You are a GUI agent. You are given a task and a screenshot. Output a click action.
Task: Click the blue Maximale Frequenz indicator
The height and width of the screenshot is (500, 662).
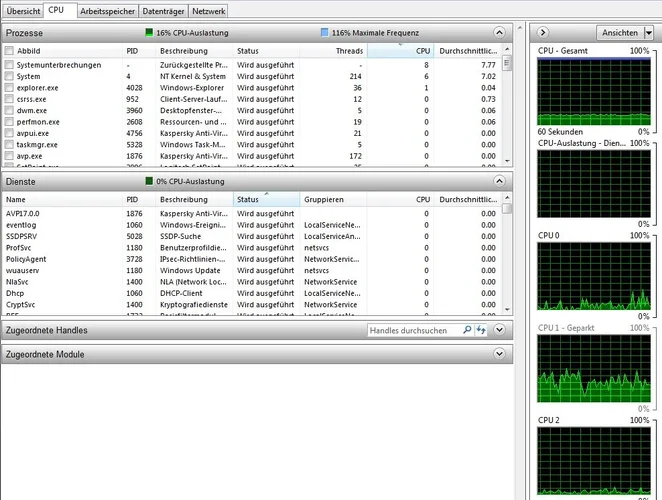point(325,33)
